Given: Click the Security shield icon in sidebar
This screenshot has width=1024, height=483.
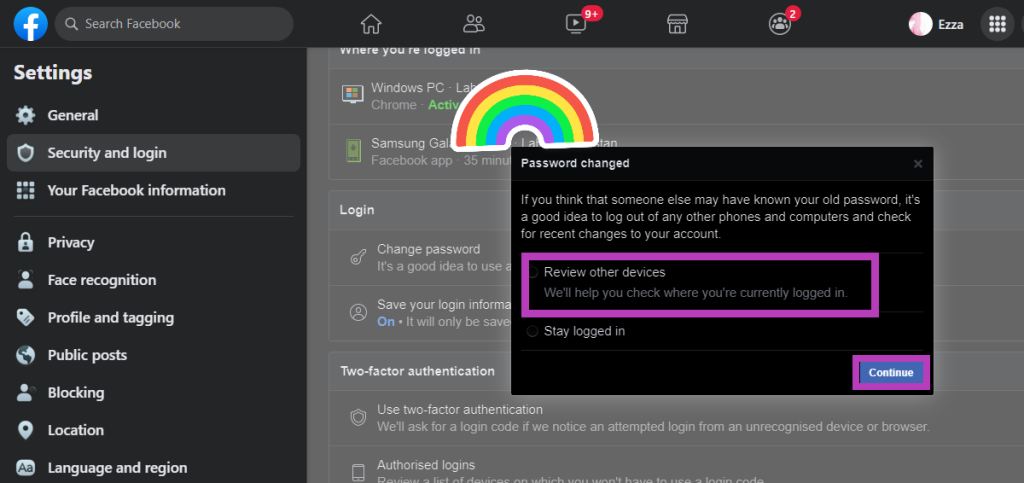Looking at the screenshot, I should (25, 153).
